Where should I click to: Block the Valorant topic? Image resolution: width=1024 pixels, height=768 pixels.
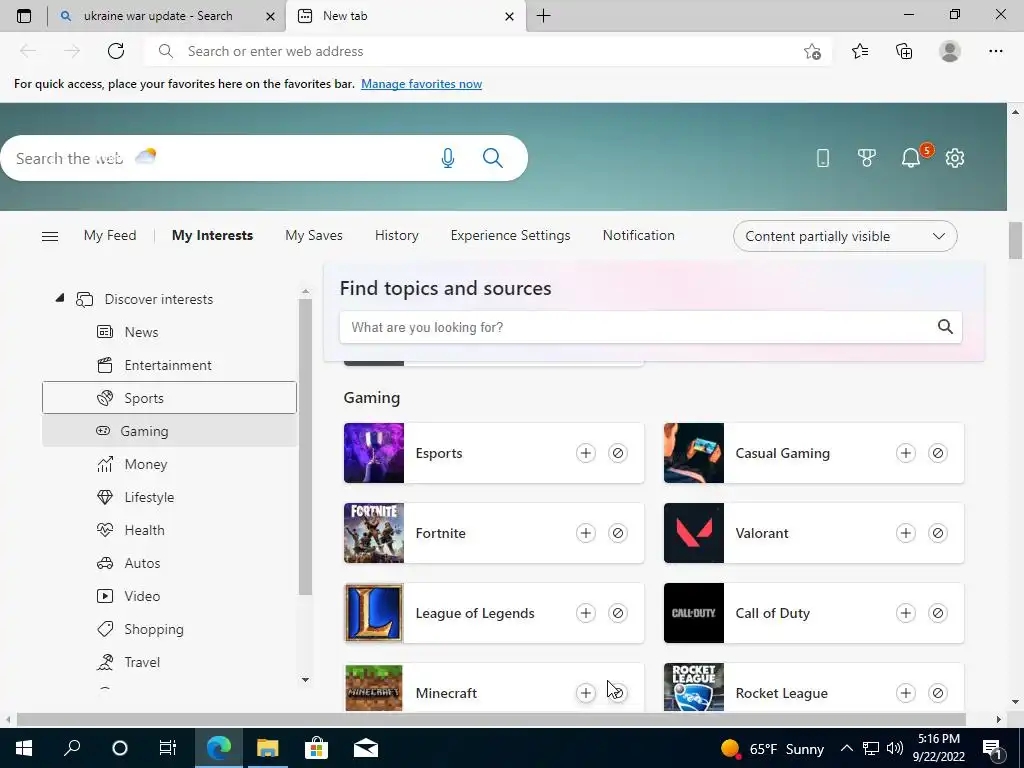pyautogui.click(x=938, y=533)
